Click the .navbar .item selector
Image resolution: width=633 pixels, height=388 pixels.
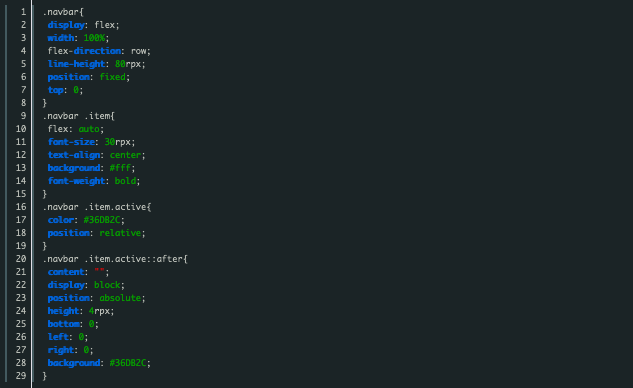[77, 116]
